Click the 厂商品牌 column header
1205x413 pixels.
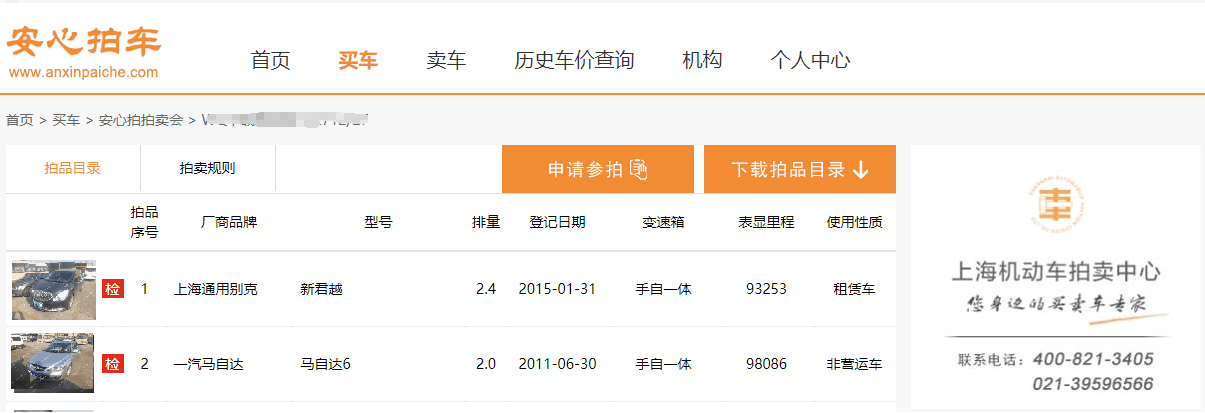[229, 222]
